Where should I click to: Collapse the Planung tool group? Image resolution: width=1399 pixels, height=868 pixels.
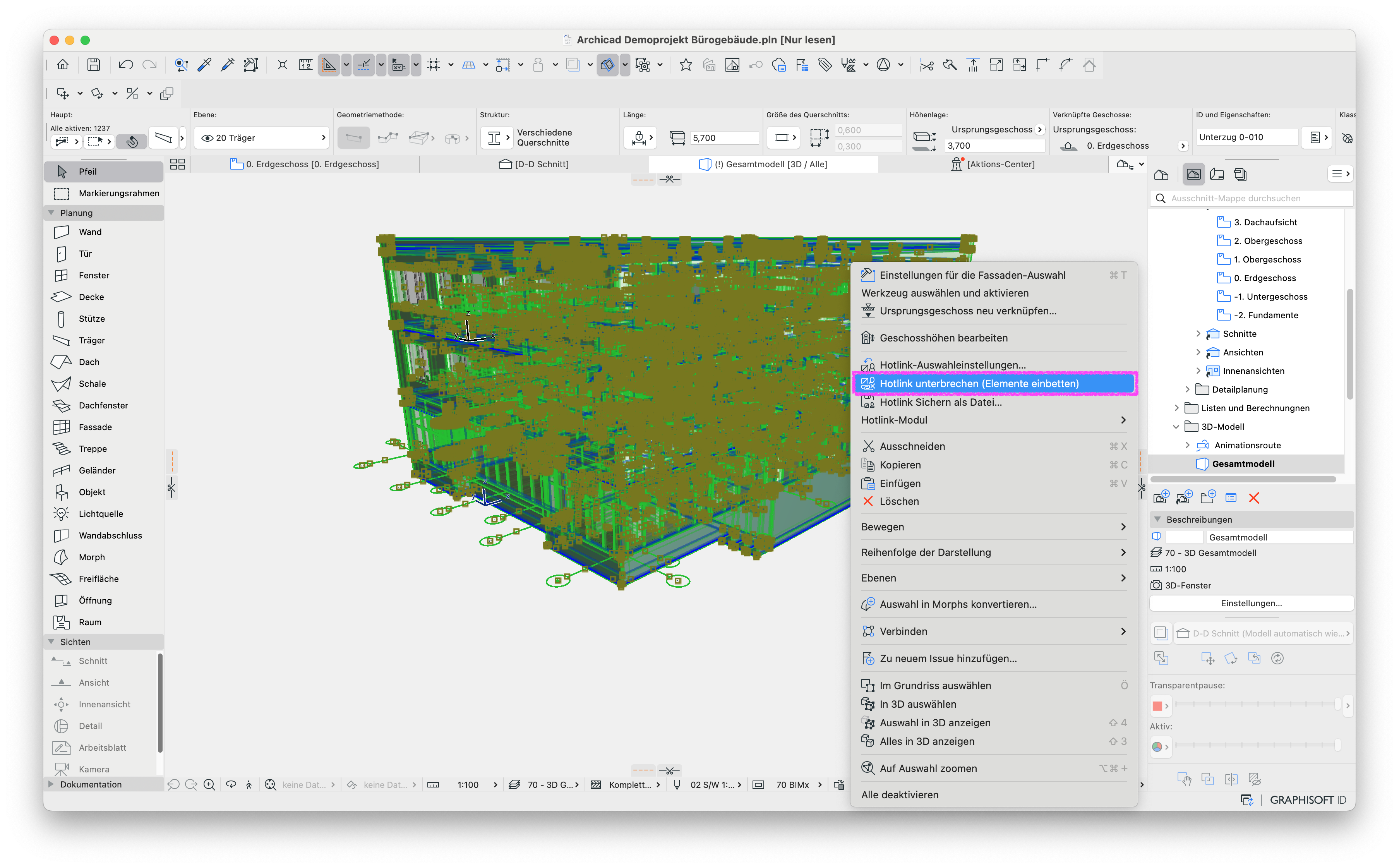pos(51,213)
